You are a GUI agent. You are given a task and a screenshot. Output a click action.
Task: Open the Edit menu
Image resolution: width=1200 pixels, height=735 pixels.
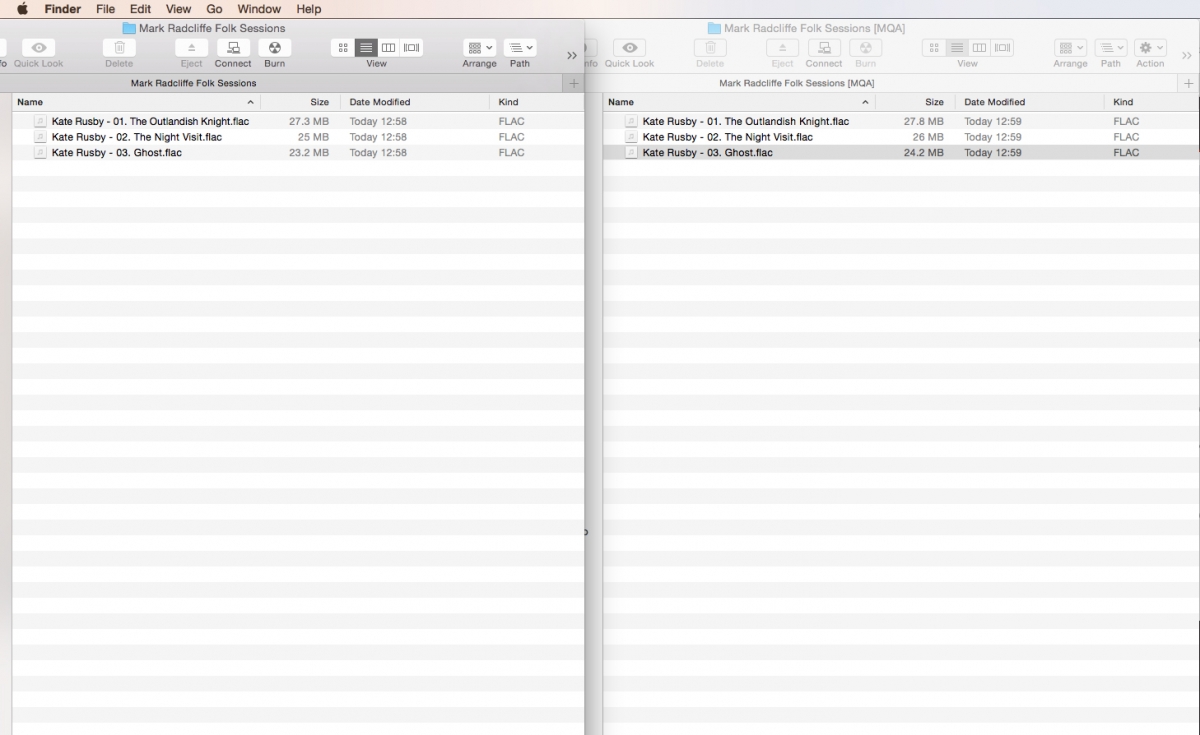click(140, 9)
